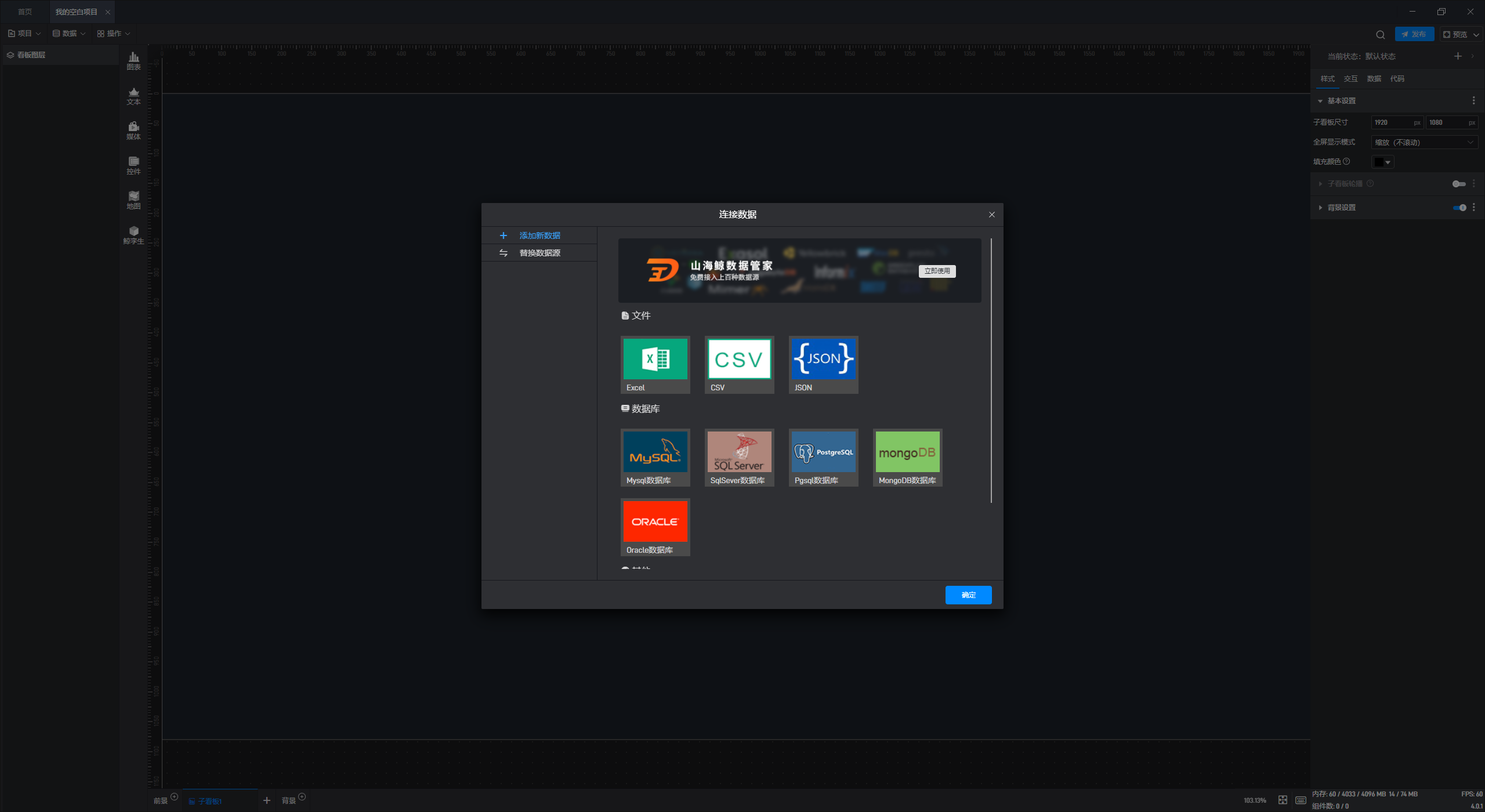The image size is (1485, 812).
Task: Connect to Mysql database
Action: (655, 457)
